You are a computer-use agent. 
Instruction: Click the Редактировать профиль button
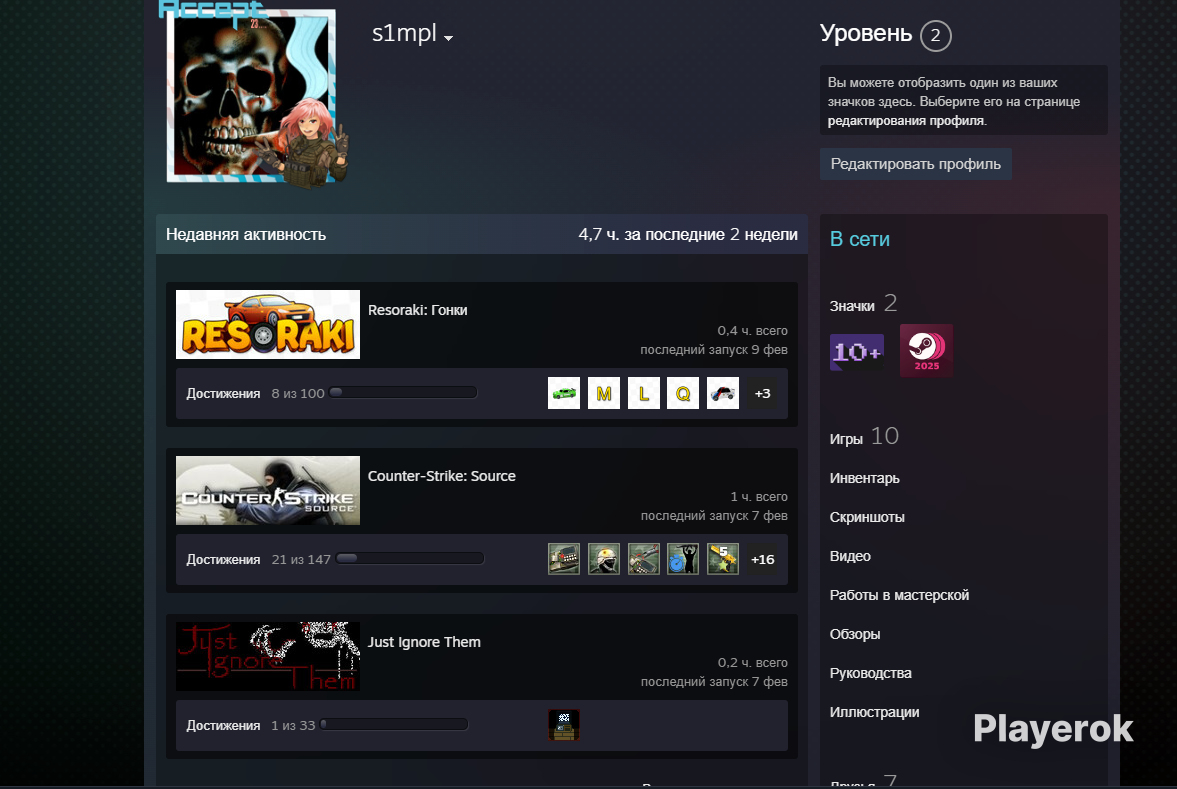click(x=915, y=164)
